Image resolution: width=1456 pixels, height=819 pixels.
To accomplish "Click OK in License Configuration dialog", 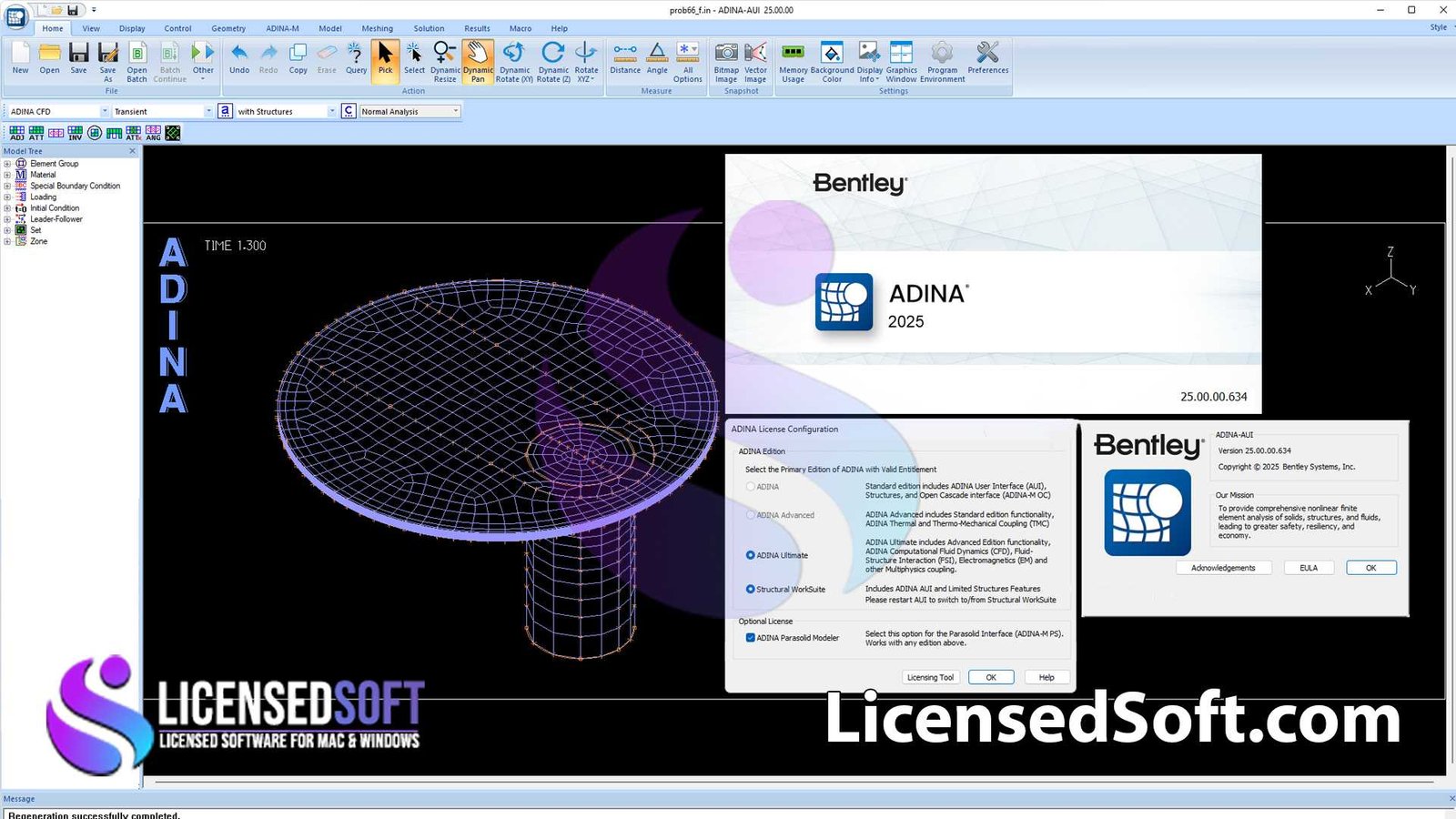I will (x=991, y=677).
